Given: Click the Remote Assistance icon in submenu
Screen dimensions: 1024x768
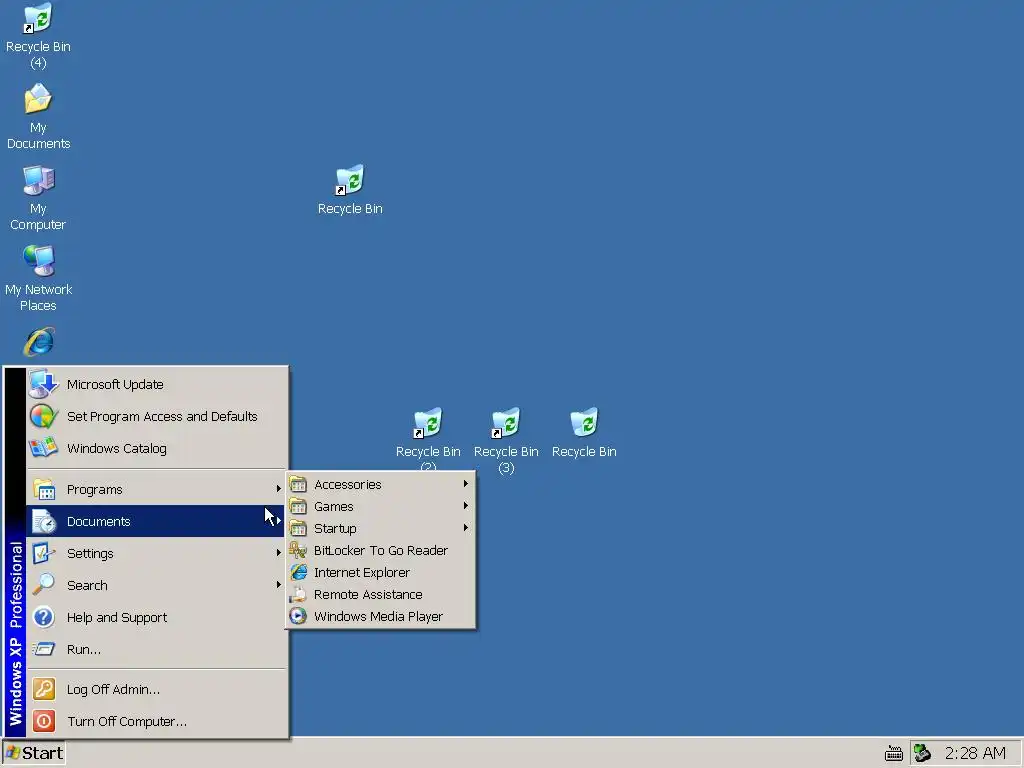Looking at the screenshot, I should (x=298, y=594).
